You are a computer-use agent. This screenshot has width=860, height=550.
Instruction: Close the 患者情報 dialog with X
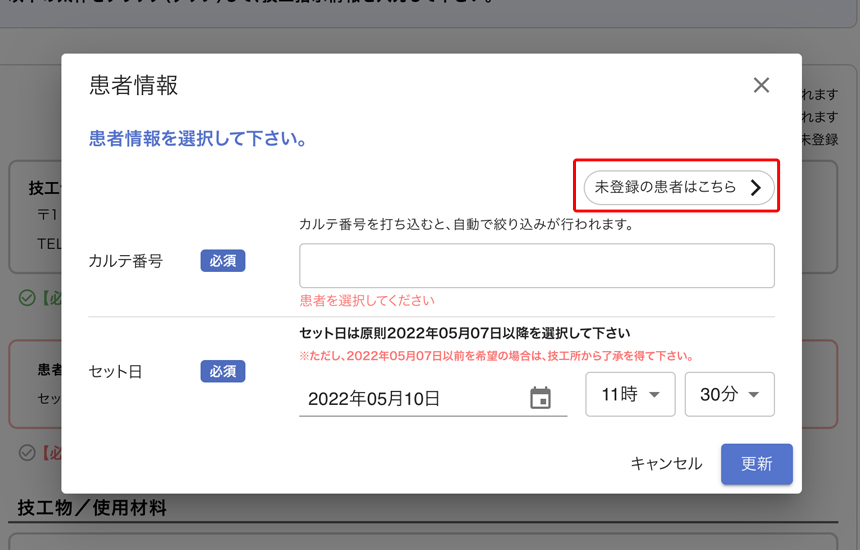point(761,85)
